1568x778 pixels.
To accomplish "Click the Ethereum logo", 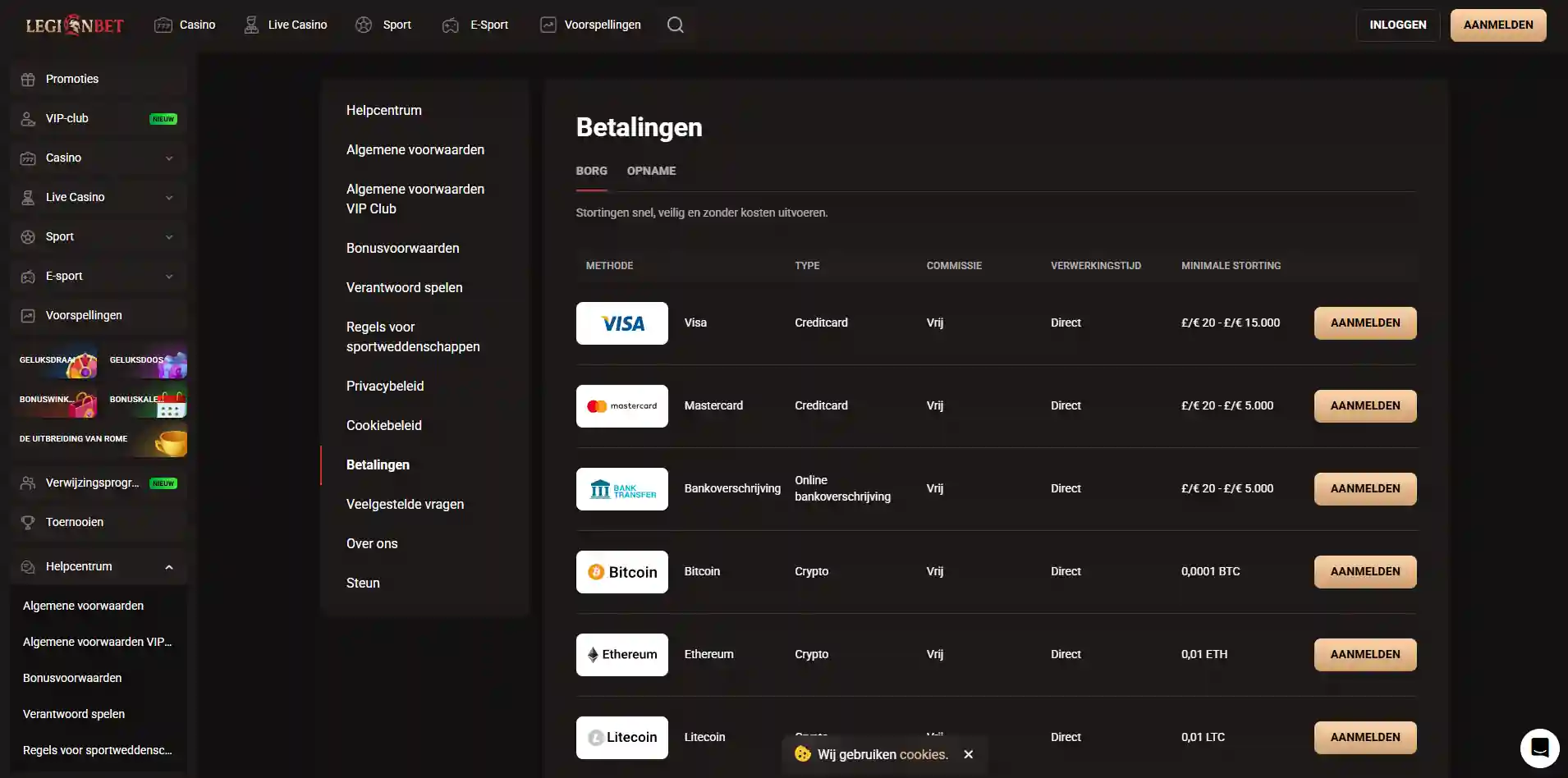I will coord(622,655).
